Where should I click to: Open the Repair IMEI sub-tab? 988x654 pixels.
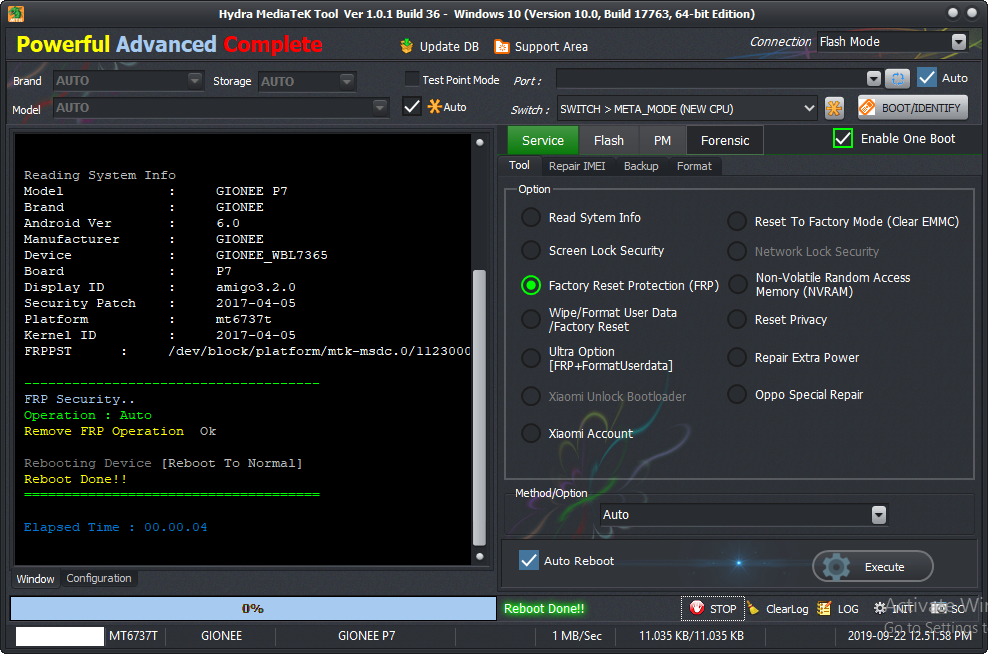tap(577, 166)
